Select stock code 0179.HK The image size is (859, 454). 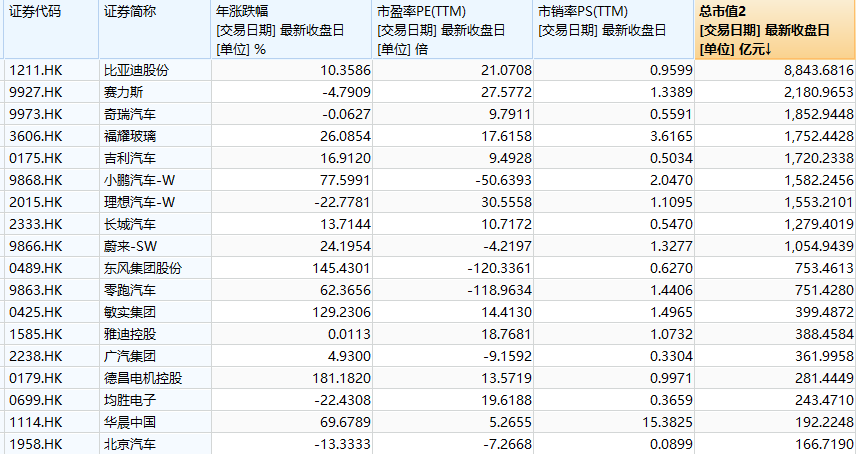(36, 378)
